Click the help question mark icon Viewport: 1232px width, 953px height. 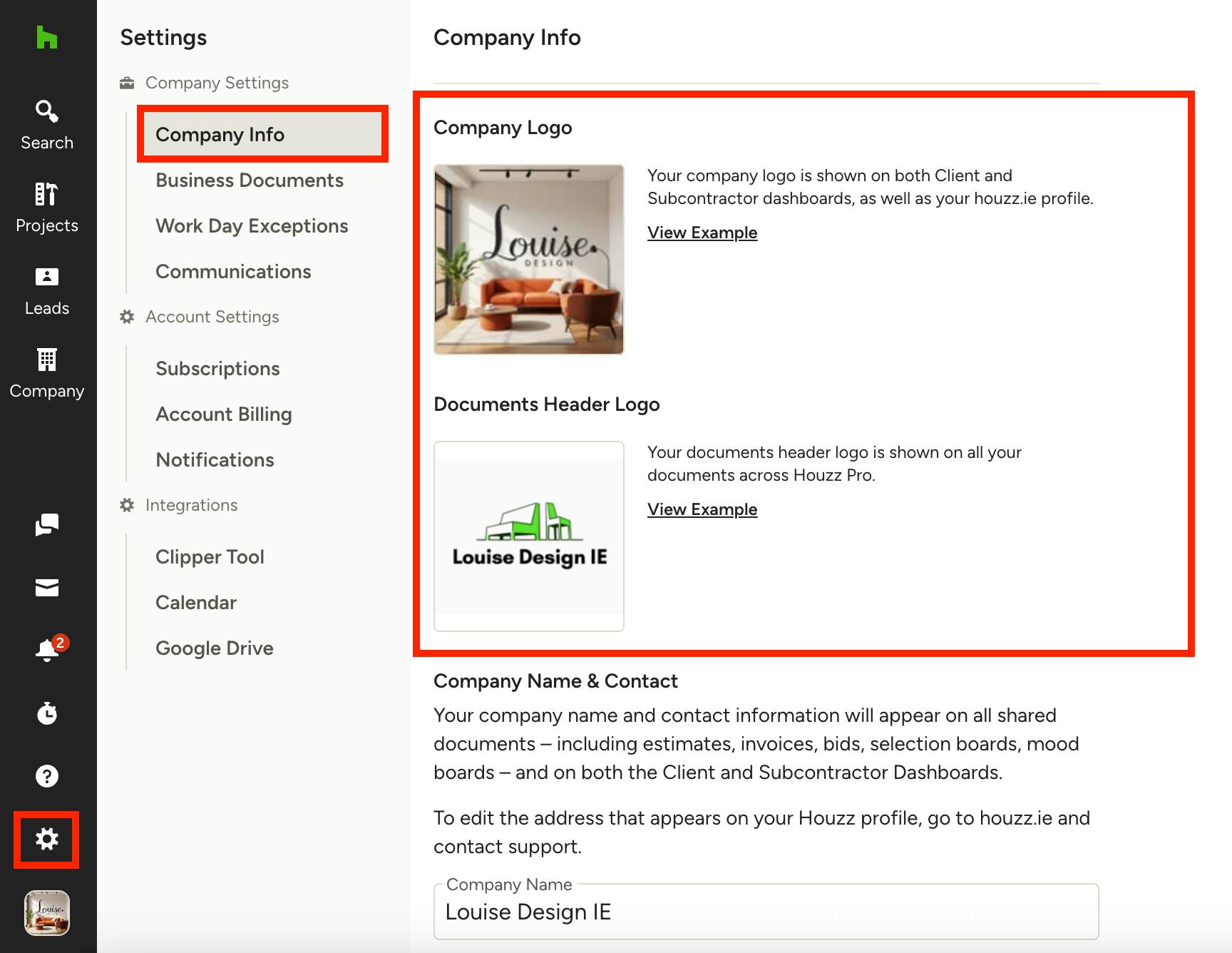coord(47,776)
